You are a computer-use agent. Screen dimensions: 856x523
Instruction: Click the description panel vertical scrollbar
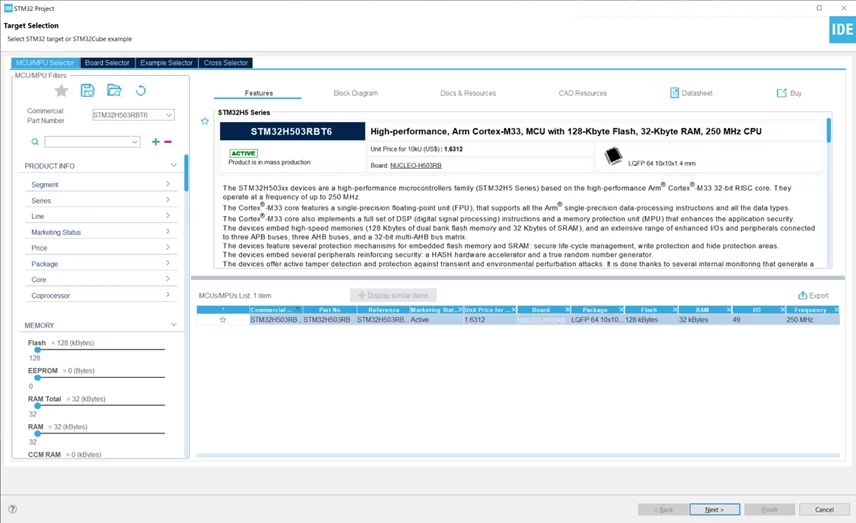coord(829,130)
